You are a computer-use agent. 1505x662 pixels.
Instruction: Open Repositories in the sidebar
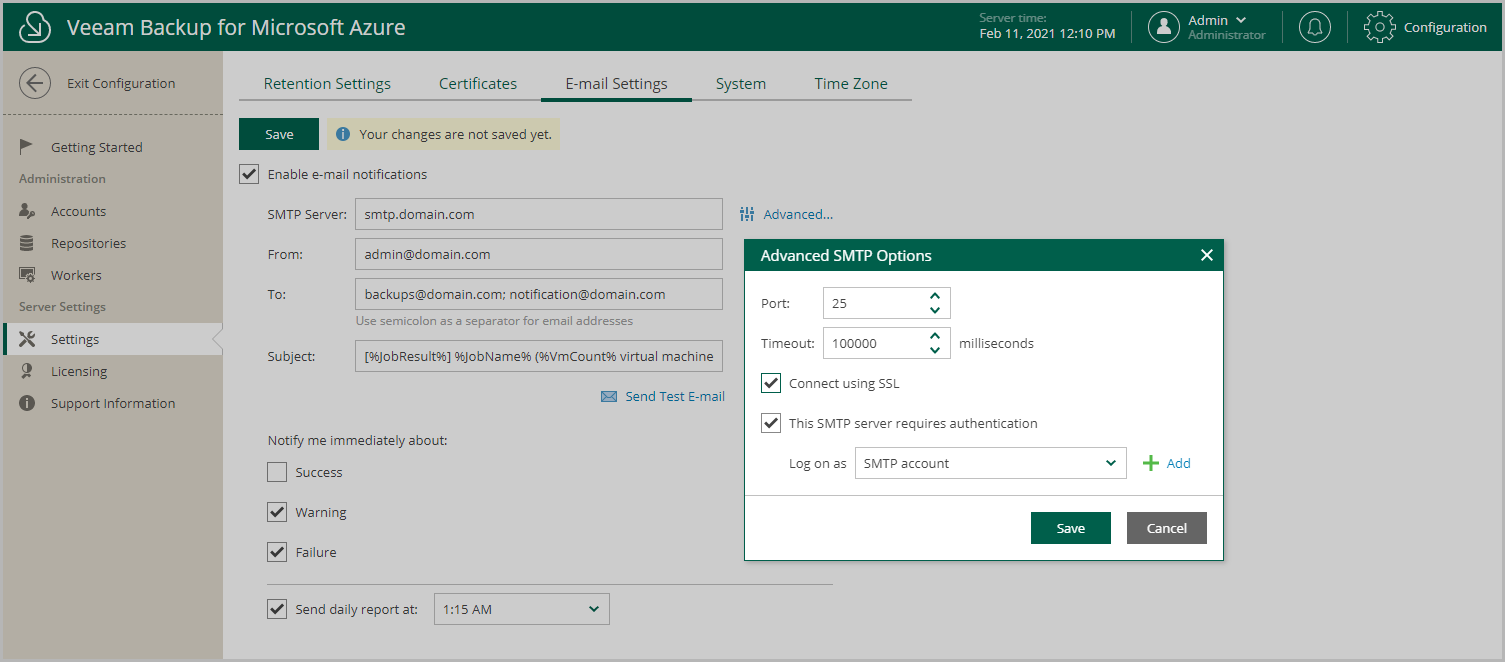(x=88, y=243)
